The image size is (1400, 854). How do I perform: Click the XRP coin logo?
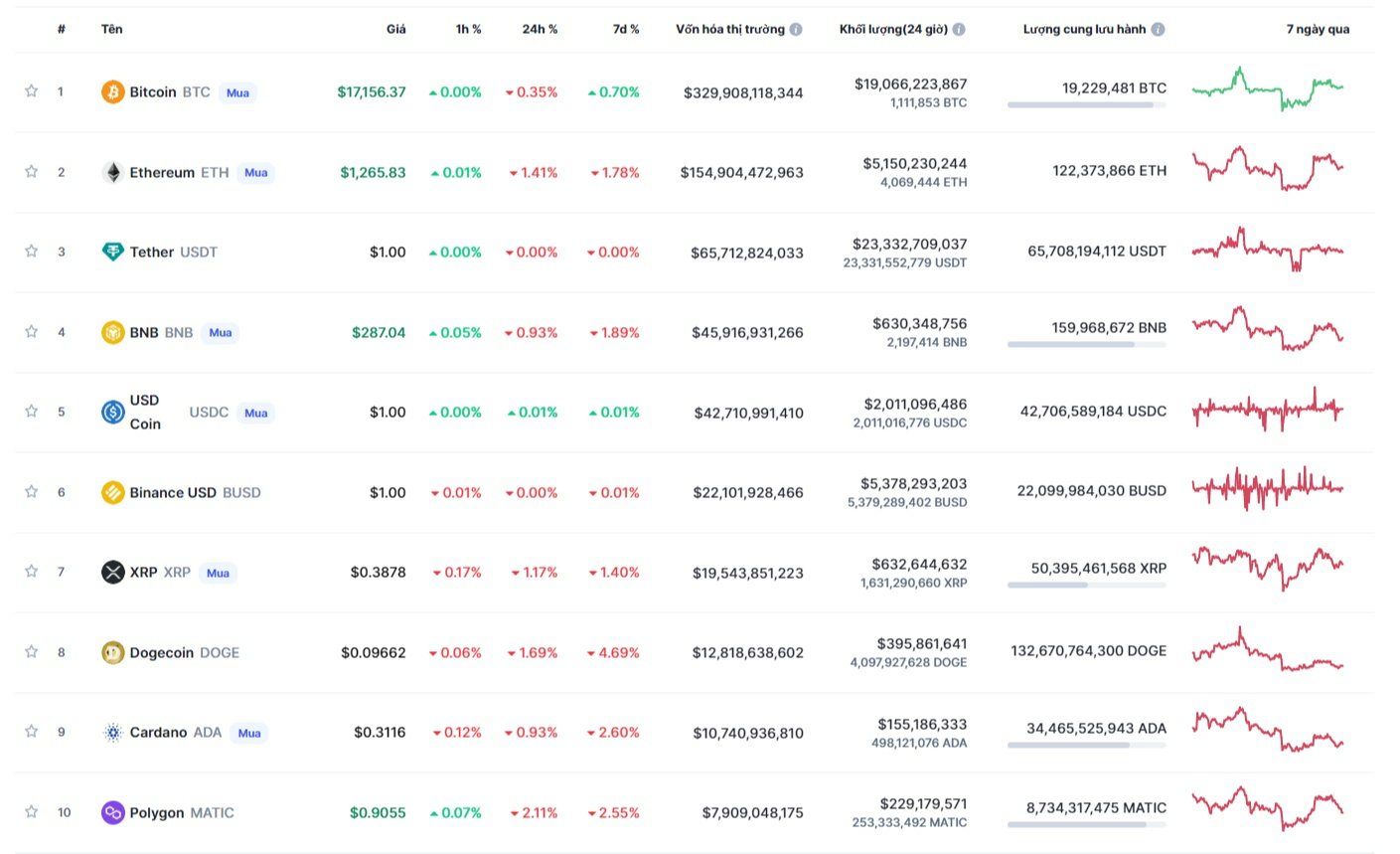(x=113, y=572)
